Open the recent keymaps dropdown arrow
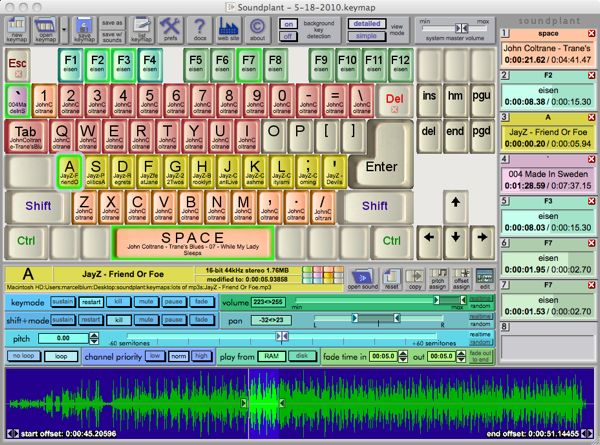Image resolution: width=600 pixels, height=445 pixels. point(64,29)
